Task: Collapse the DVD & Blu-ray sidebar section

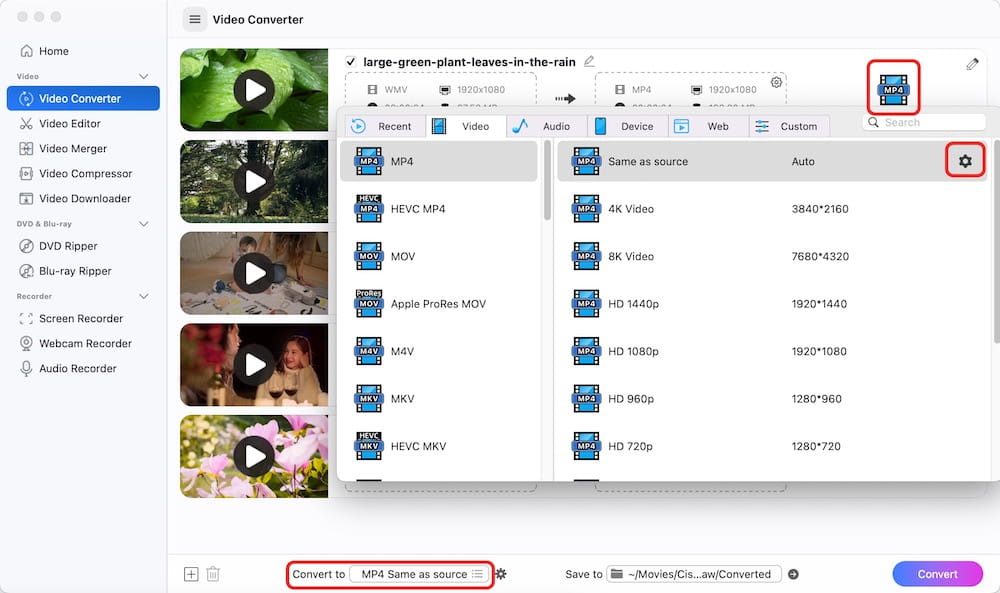Action: point(143,224)
